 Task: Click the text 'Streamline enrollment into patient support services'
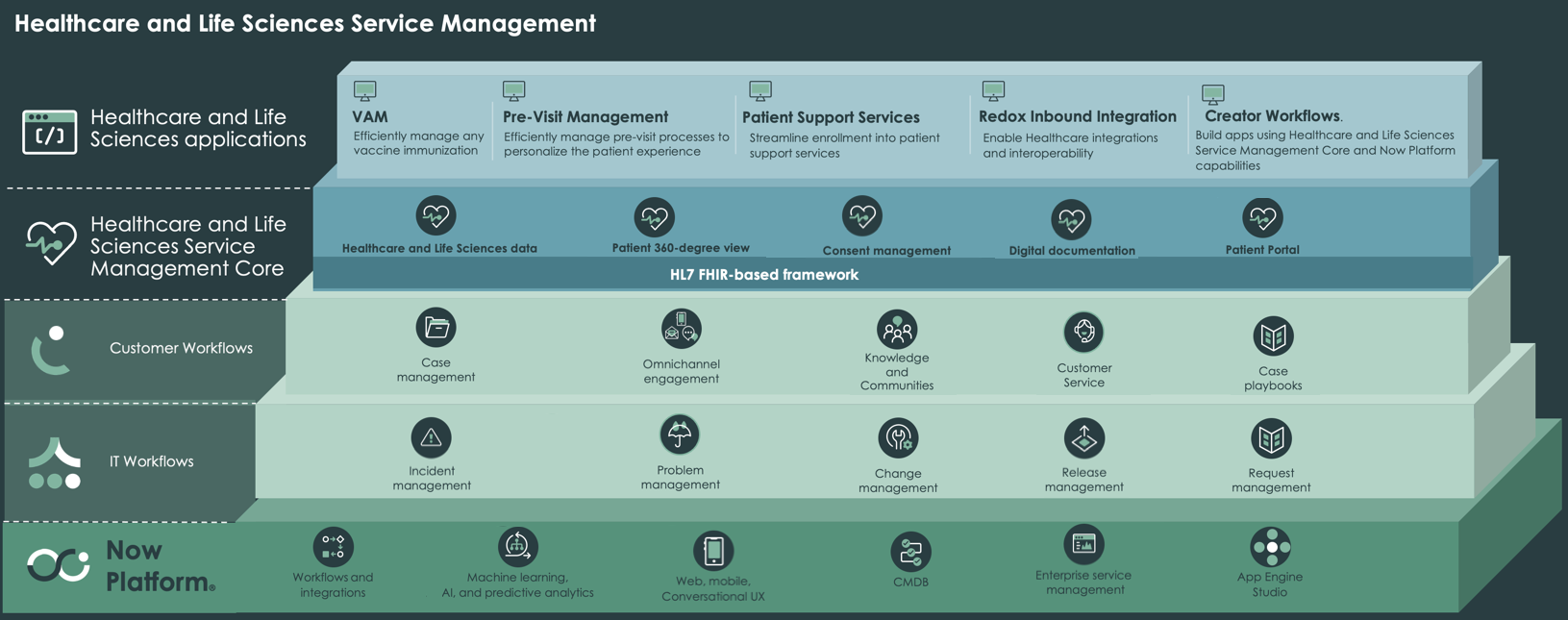(x=844, y=145)
